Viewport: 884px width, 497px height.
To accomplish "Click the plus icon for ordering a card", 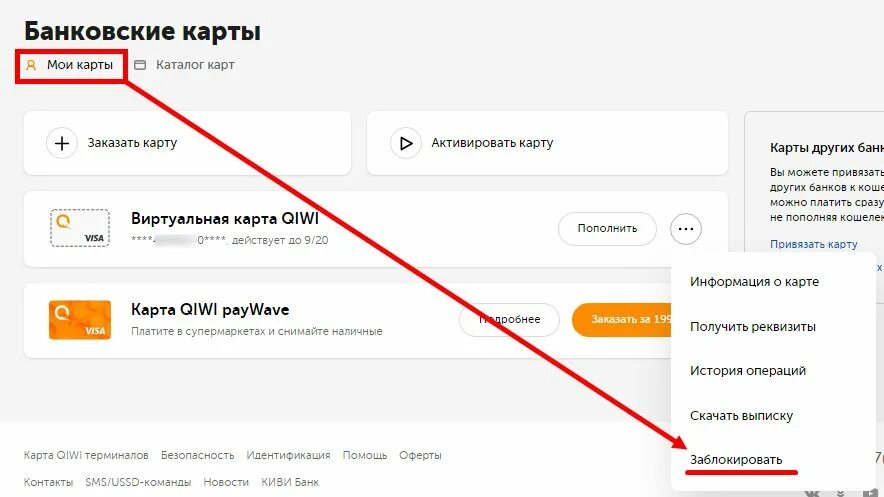I will (x=62, y=143).
